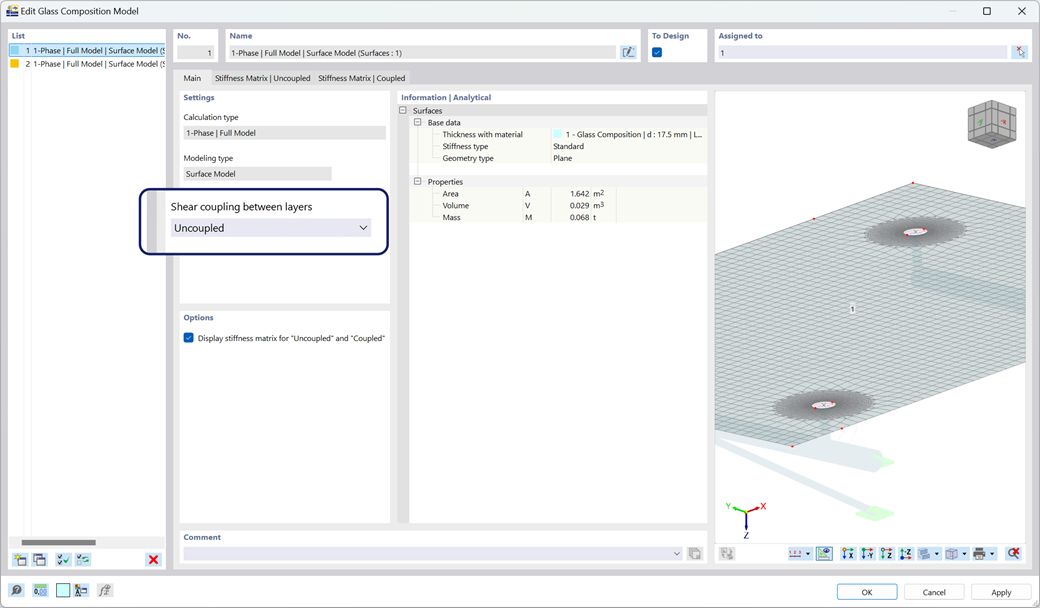The height and width of the screenshot is (608, 1040).
Task: Apply the current glass composition settings
Action: pyautogui.click(x=1000, y=591)
